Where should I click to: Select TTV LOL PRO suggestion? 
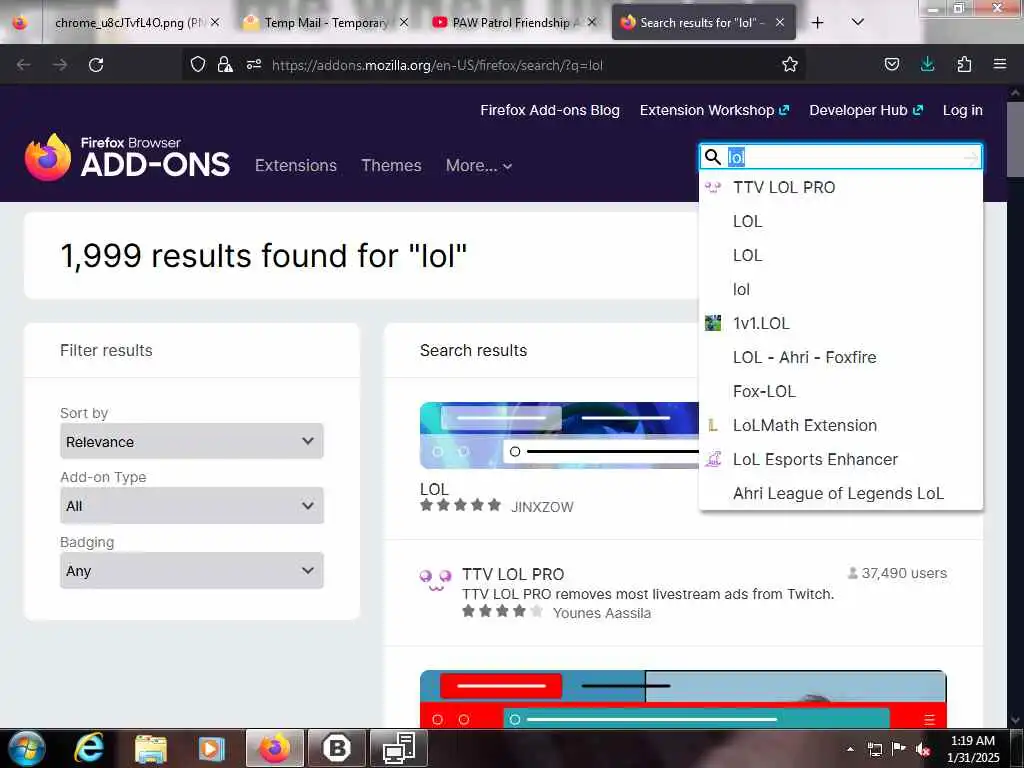click(840, 187)
